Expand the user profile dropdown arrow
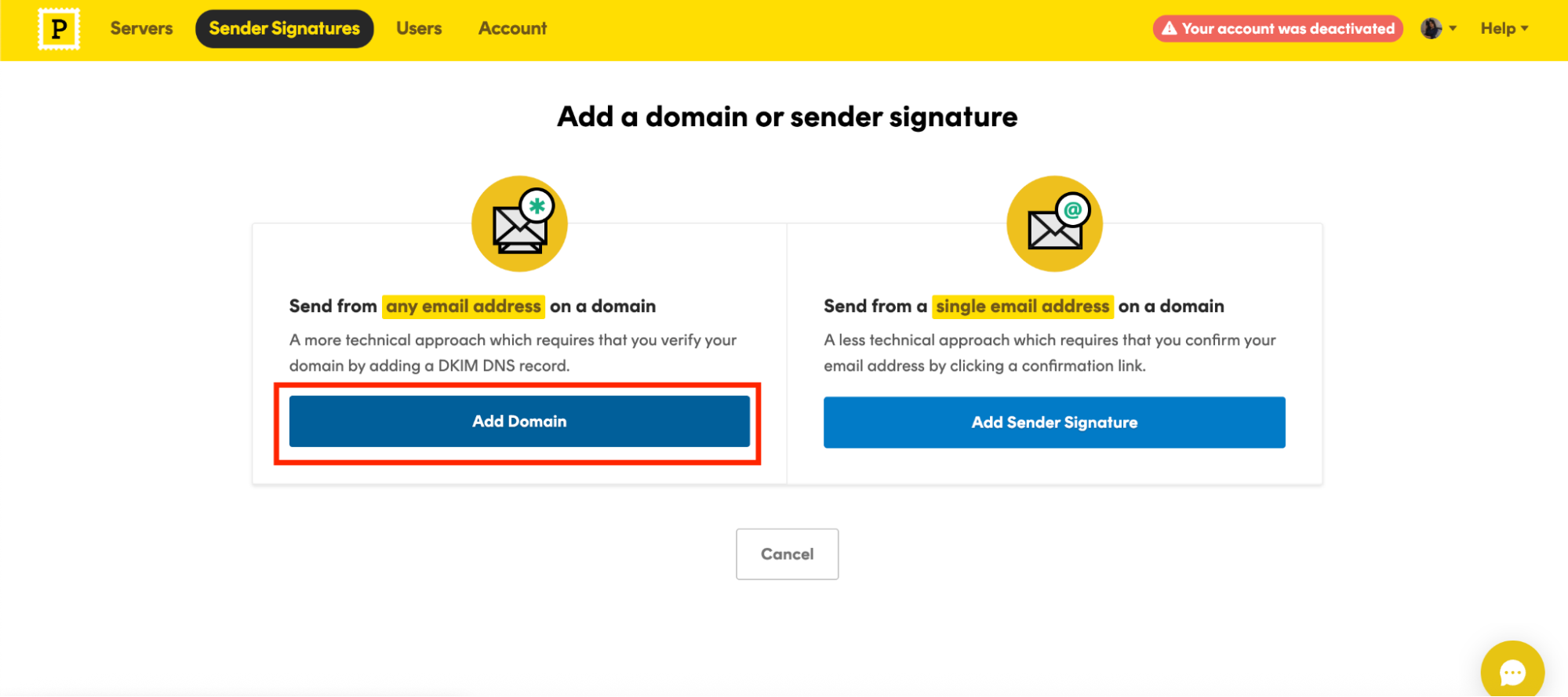Viewport: 1568px width, 697px height. tap(1453, 29)
